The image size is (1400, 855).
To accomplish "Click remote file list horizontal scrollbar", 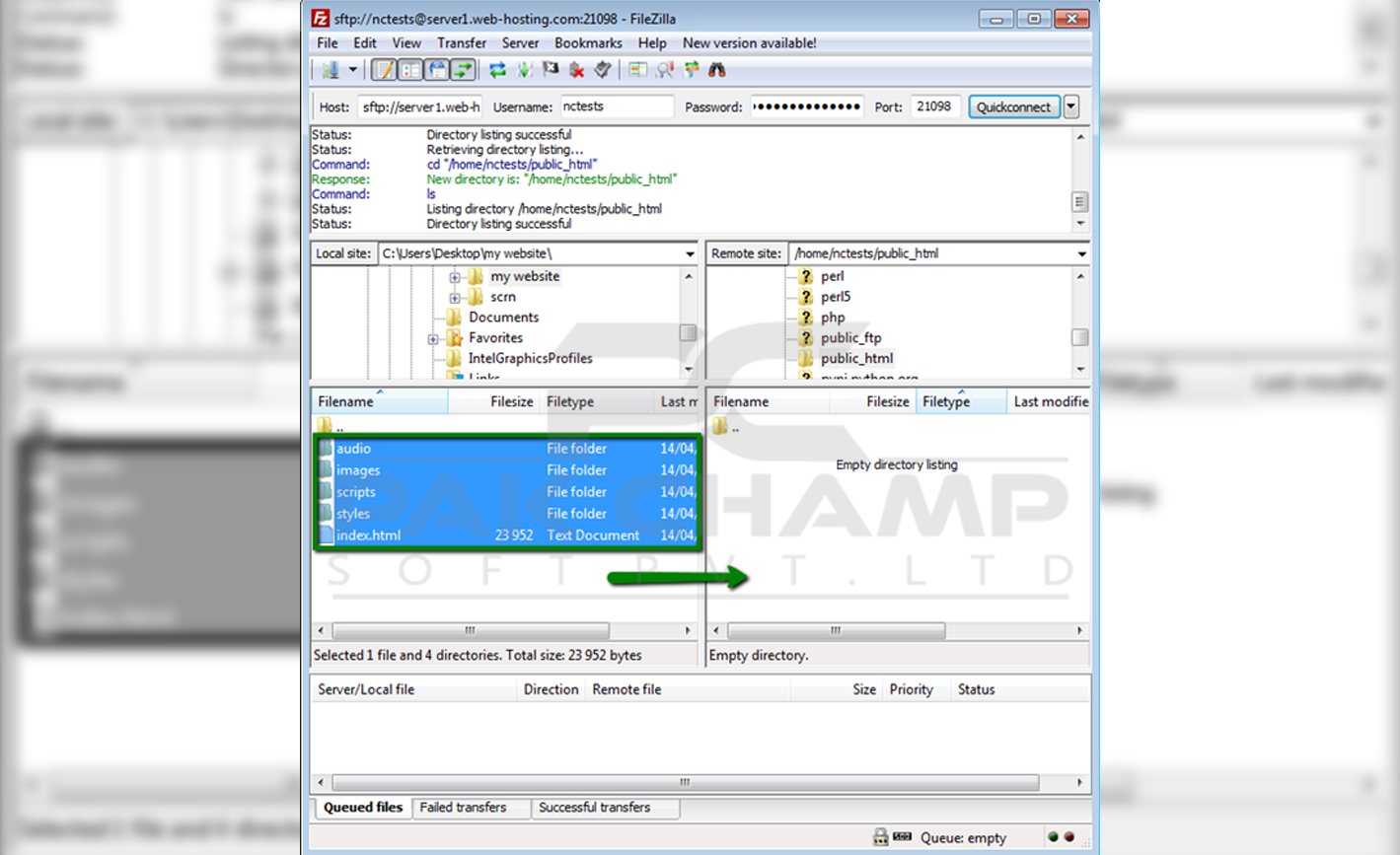I will pyautogui.click(x=836, y=630).
